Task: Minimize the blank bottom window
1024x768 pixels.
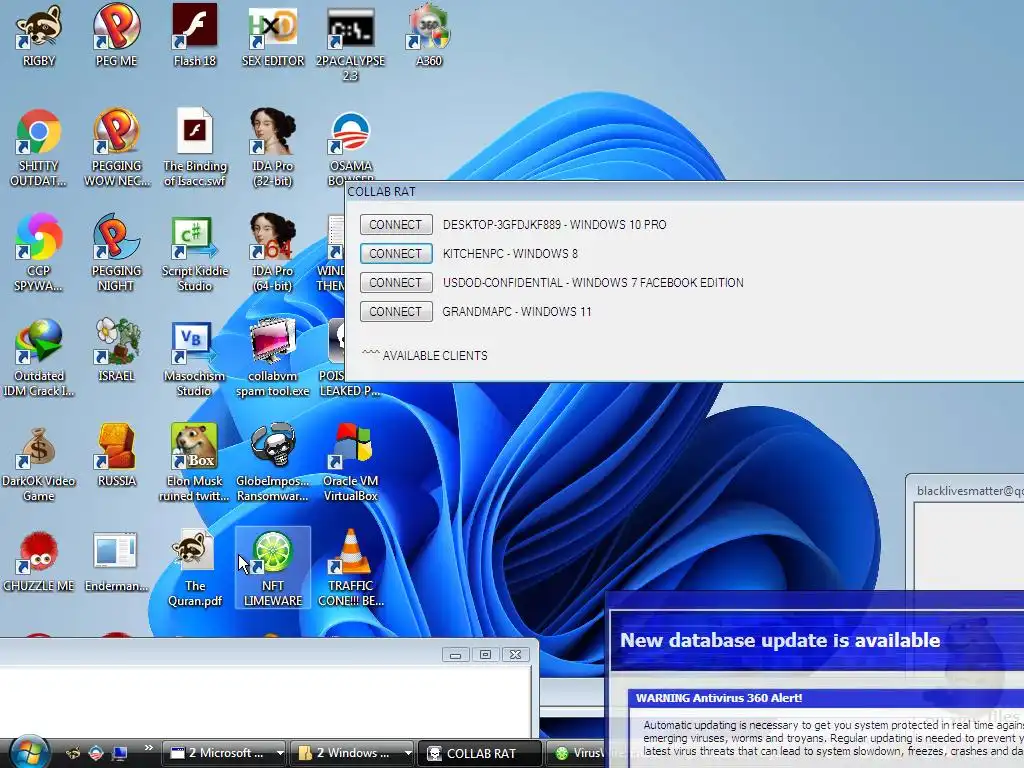Action: [455, 654]
